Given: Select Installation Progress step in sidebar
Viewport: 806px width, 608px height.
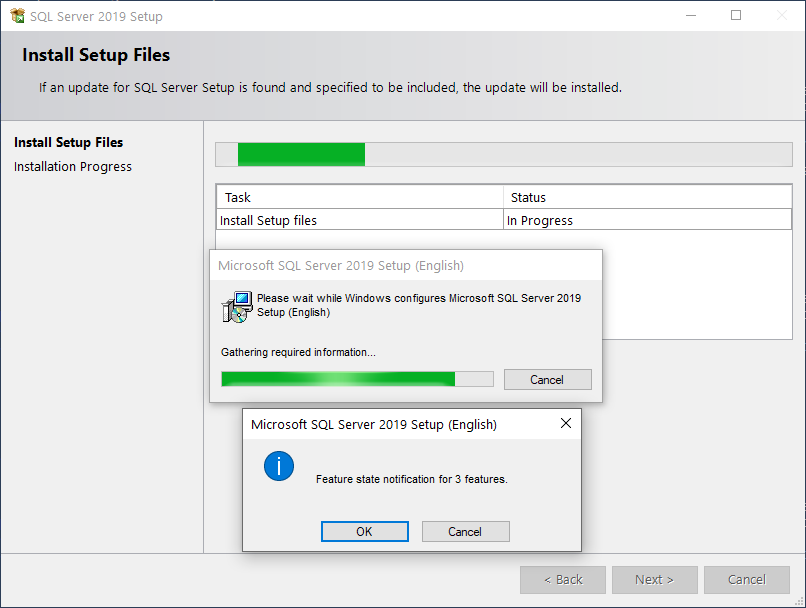Looking at the screenshot, I should tap(72, 167).
